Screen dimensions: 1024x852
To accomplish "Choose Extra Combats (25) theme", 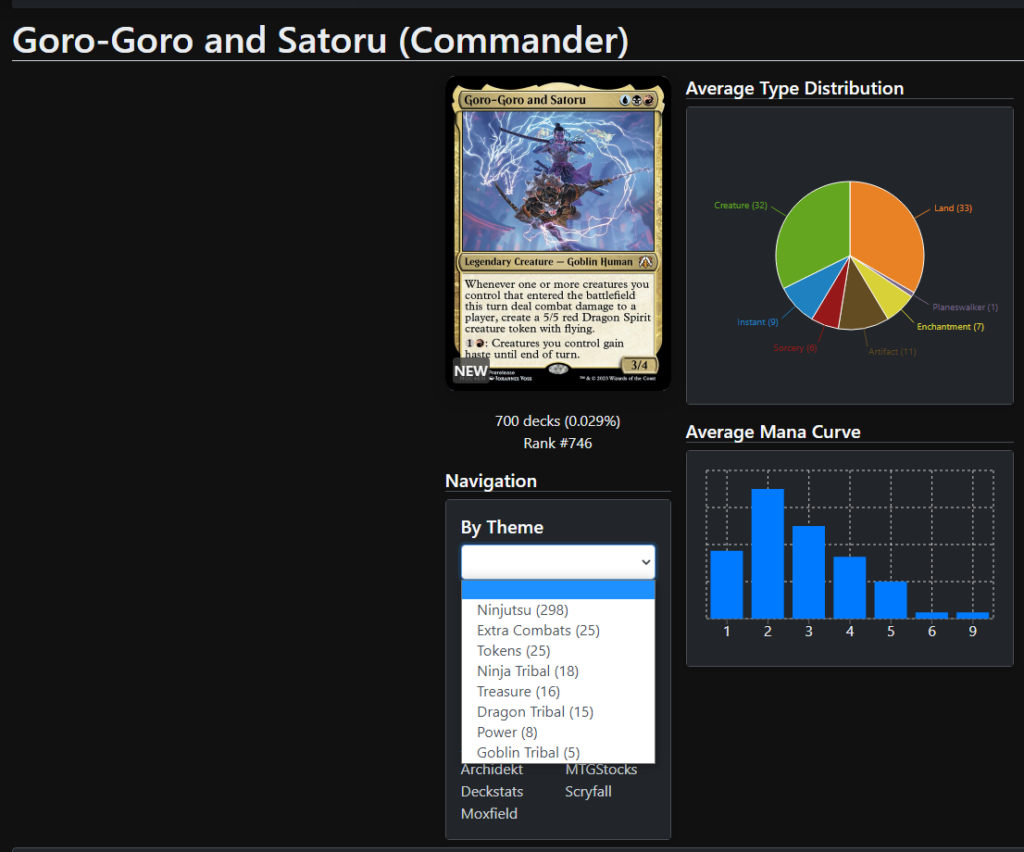I will [x=538, y=630].
